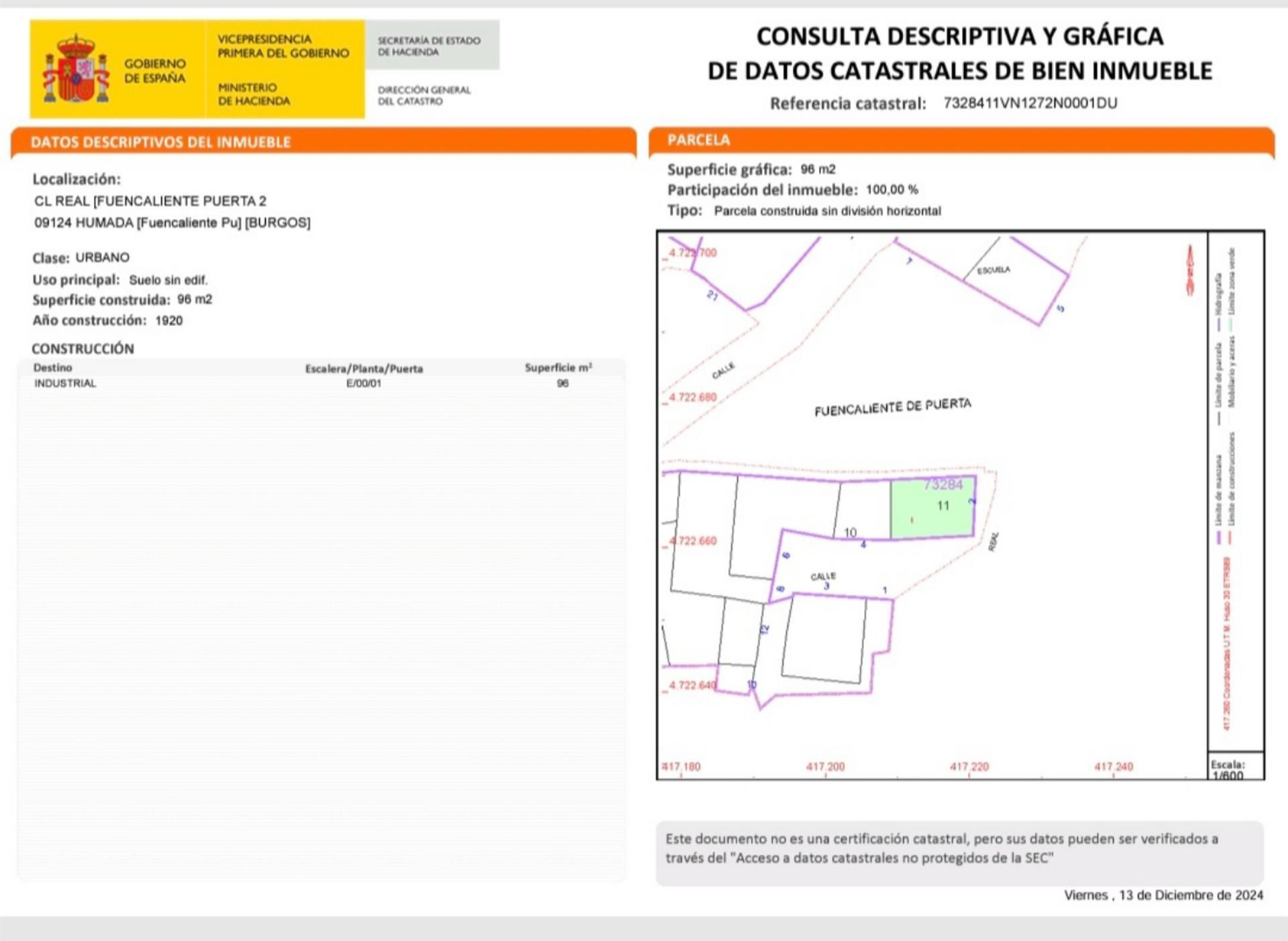
Task: Click the 'Este documento no es una certificación' notice
Action: [960, 853]
